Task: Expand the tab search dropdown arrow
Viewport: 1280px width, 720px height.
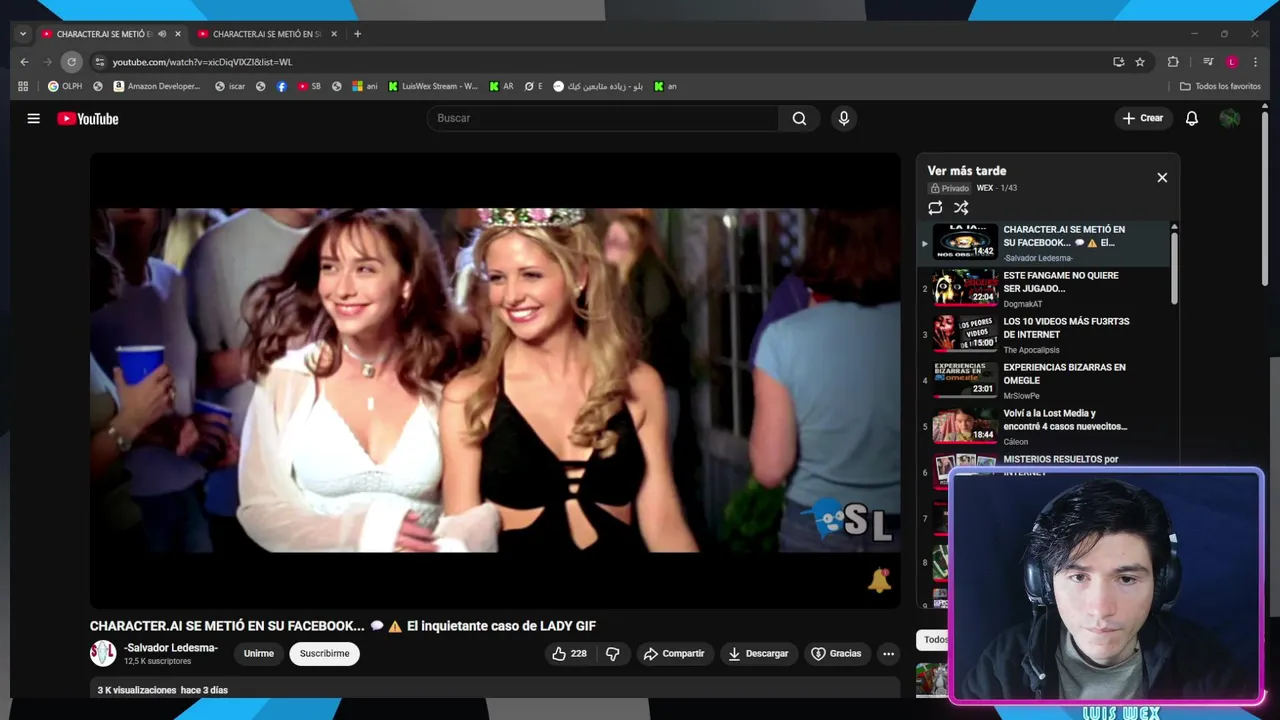Action: point(23,34)
